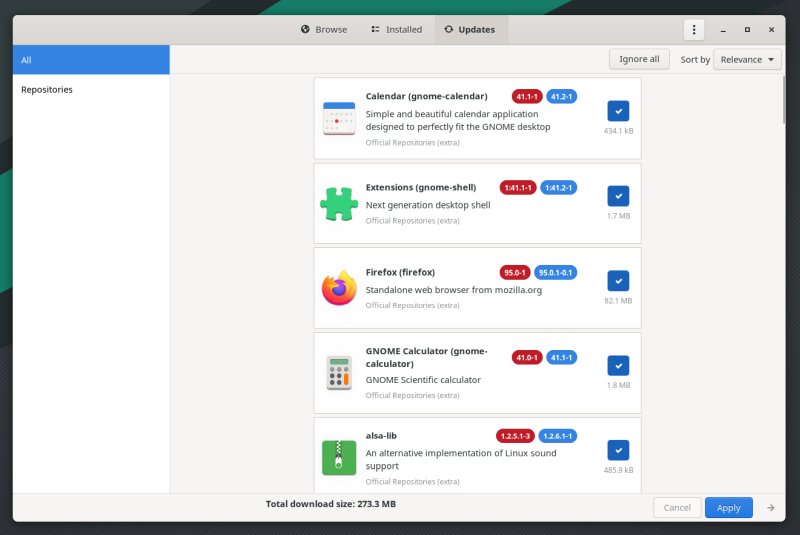Click the 1.7 MB size label

coord(618,216)
